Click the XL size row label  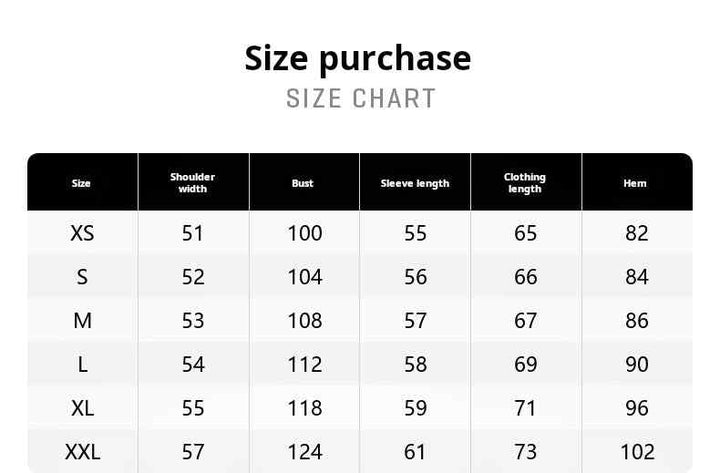point(82,408)
